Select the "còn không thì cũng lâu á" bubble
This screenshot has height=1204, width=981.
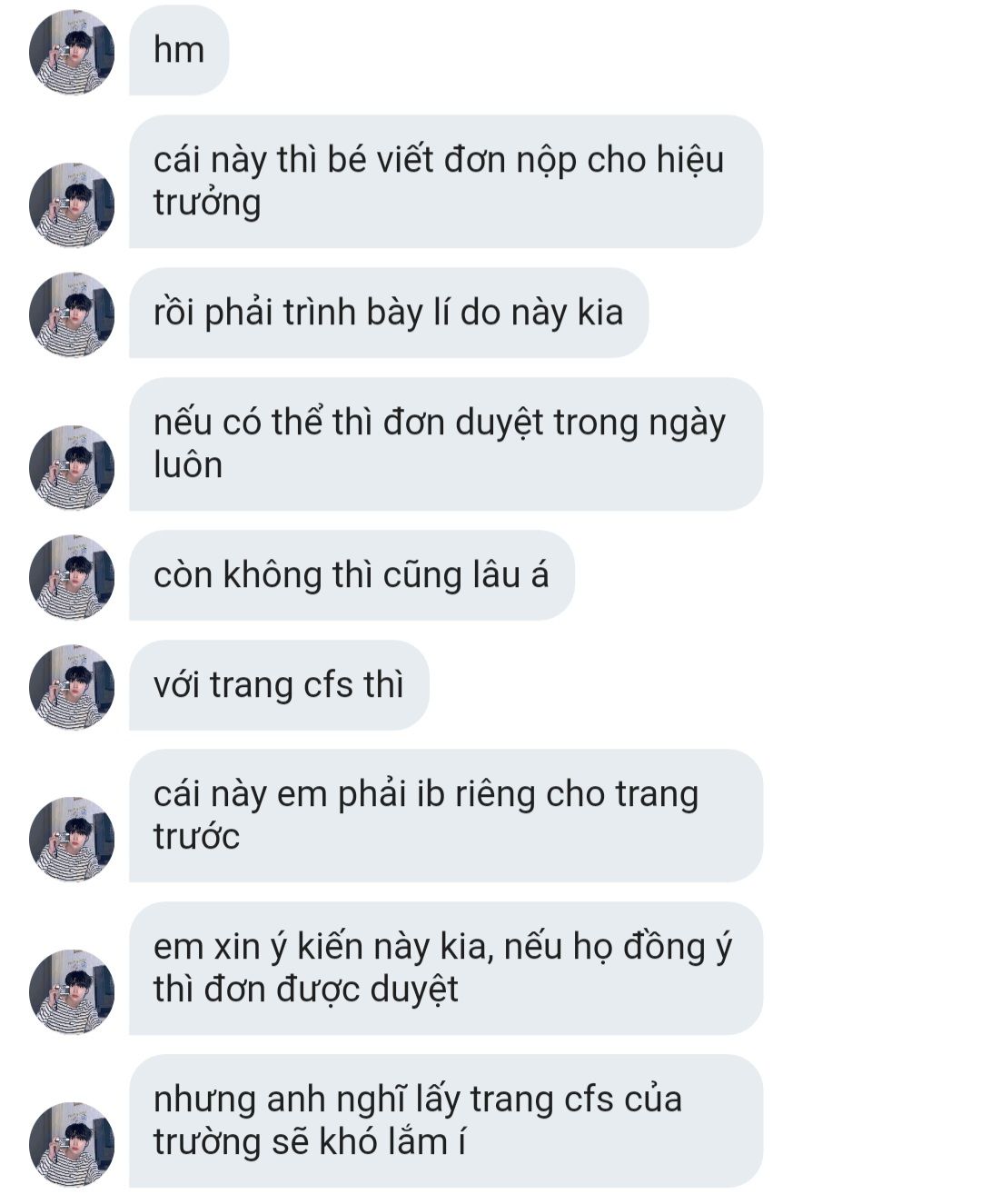(x=352, y=575)
